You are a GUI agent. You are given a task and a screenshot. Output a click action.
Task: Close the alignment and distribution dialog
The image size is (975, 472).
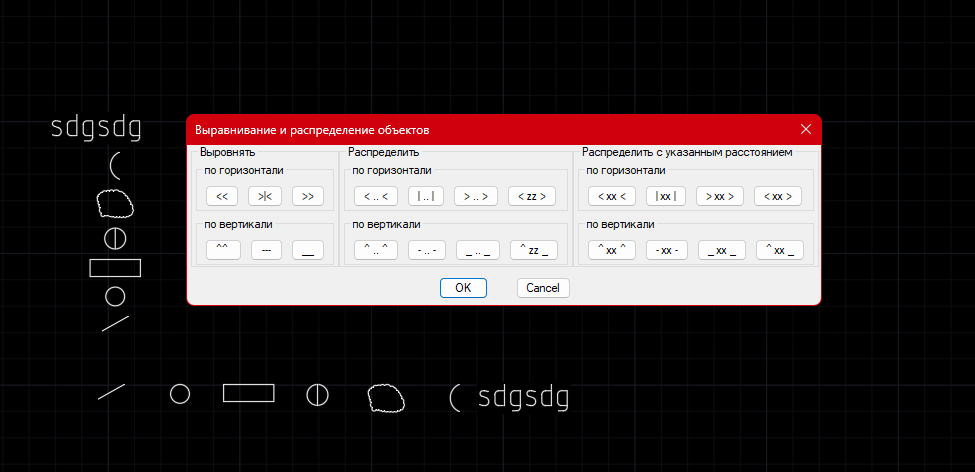tap(806, 130)
